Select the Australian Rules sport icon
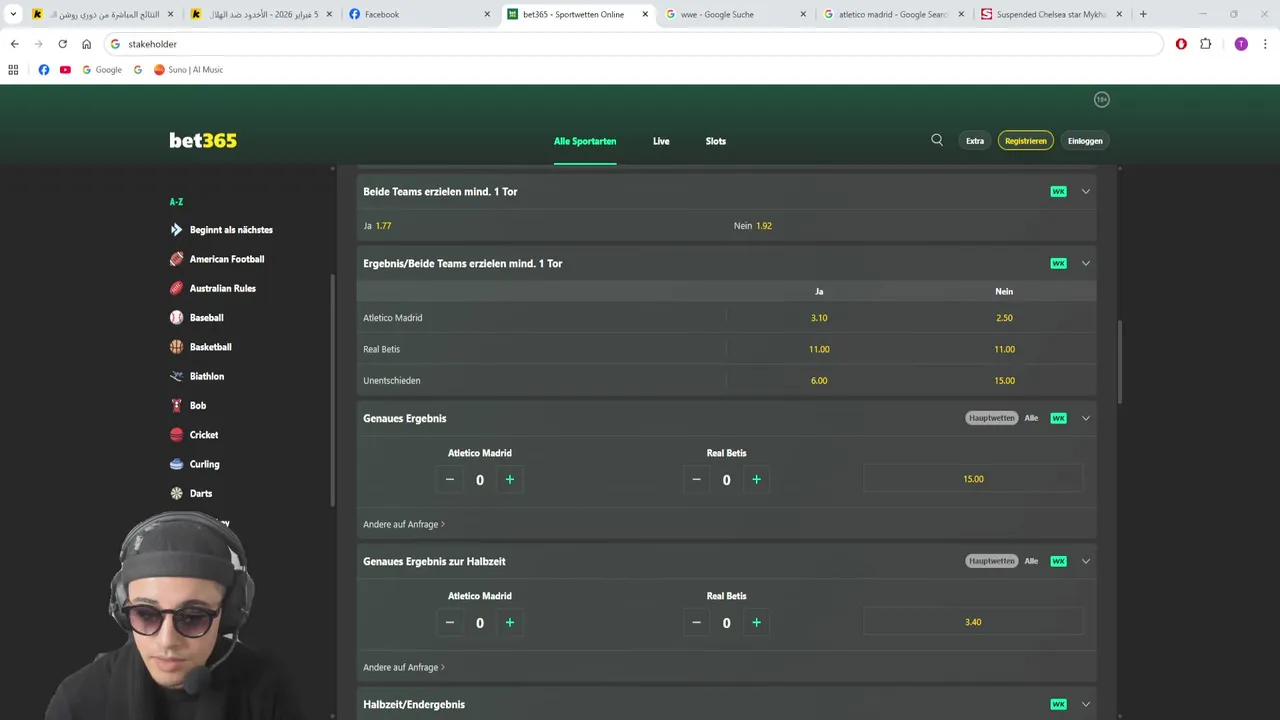Viewport: 1280px width, 720px height. (177, 288)
